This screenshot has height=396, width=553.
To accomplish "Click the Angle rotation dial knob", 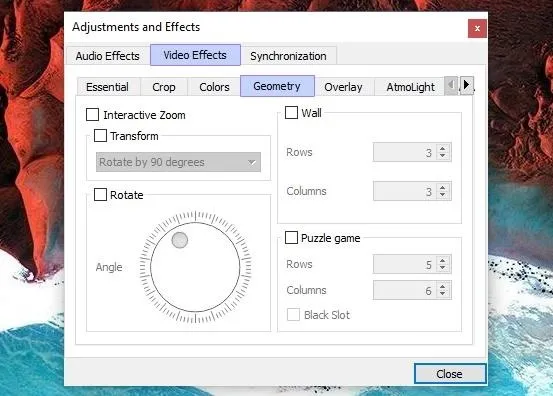I will [x=180, y=240].
